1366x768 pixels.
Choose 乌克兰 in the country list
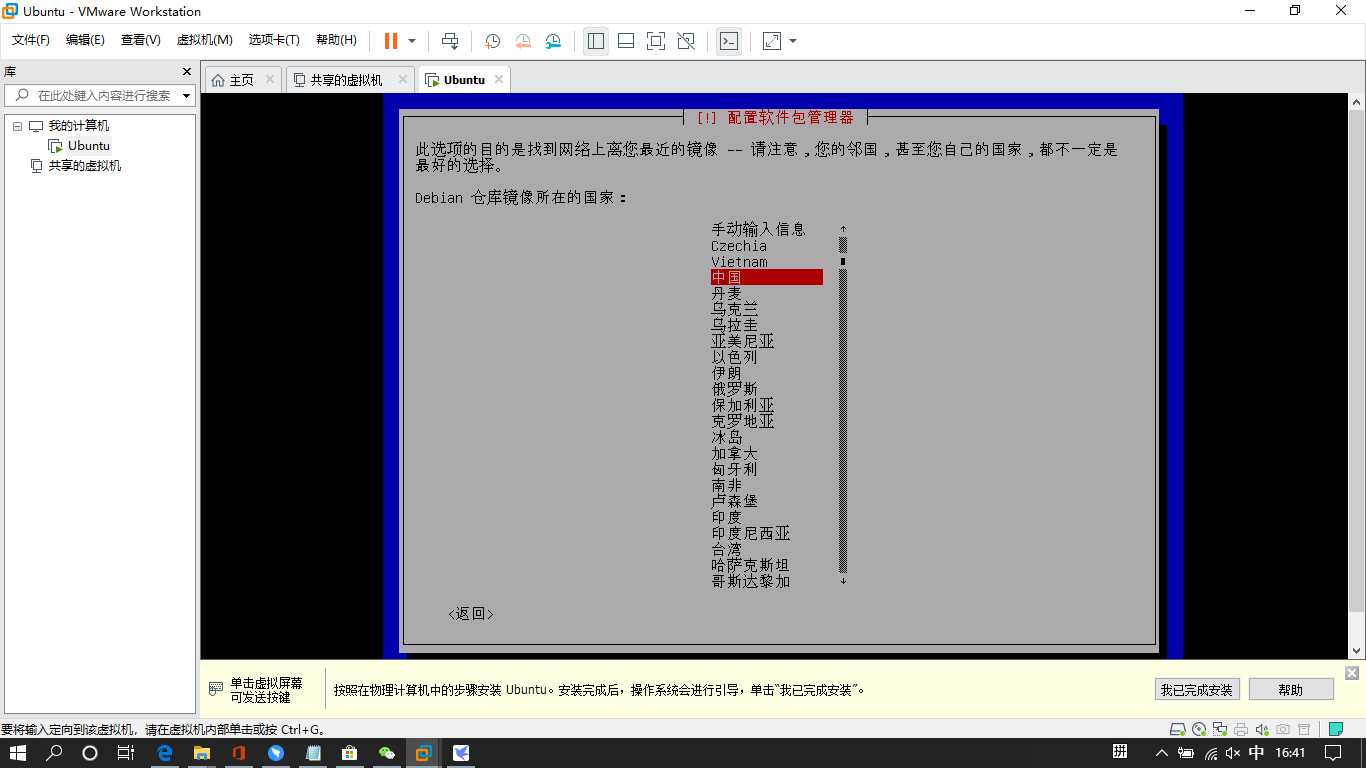click(x=735, y=309)
